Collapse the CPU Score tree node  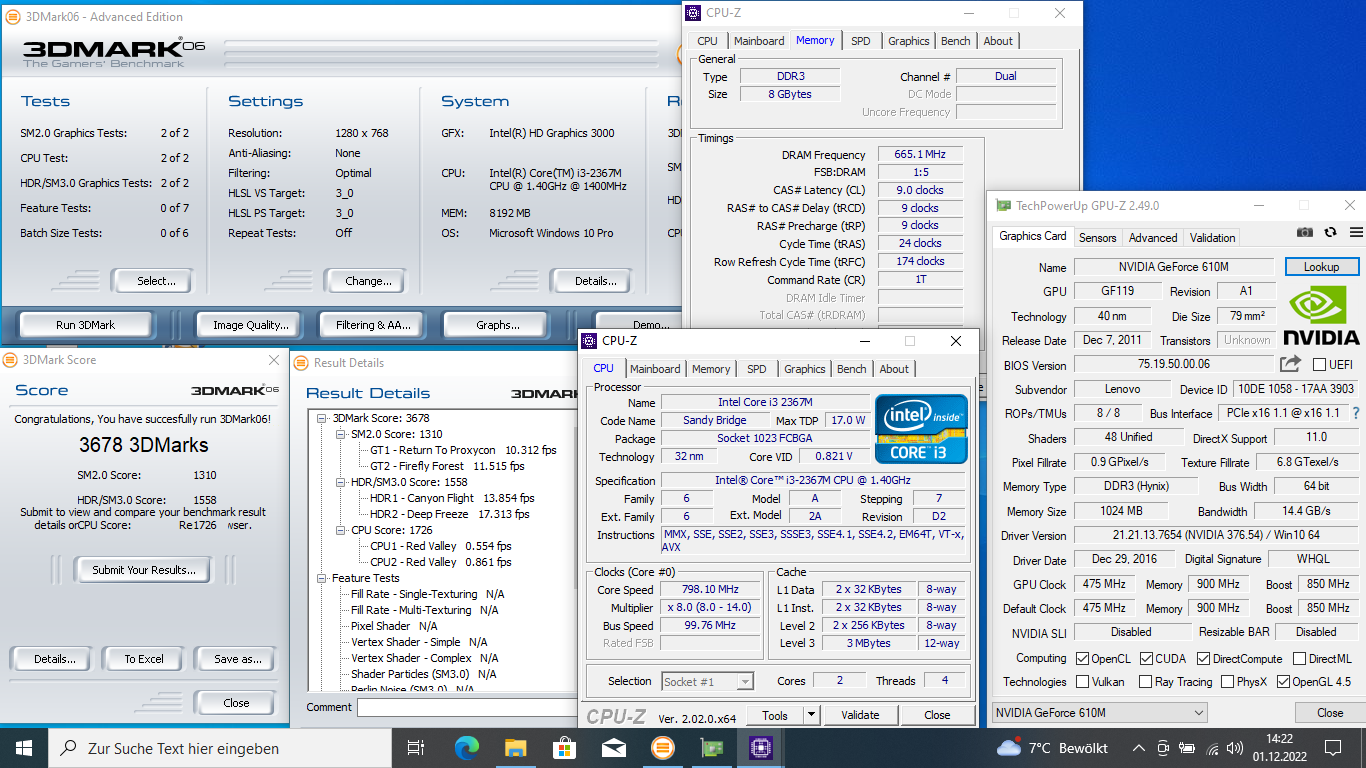tap(341, 530)
